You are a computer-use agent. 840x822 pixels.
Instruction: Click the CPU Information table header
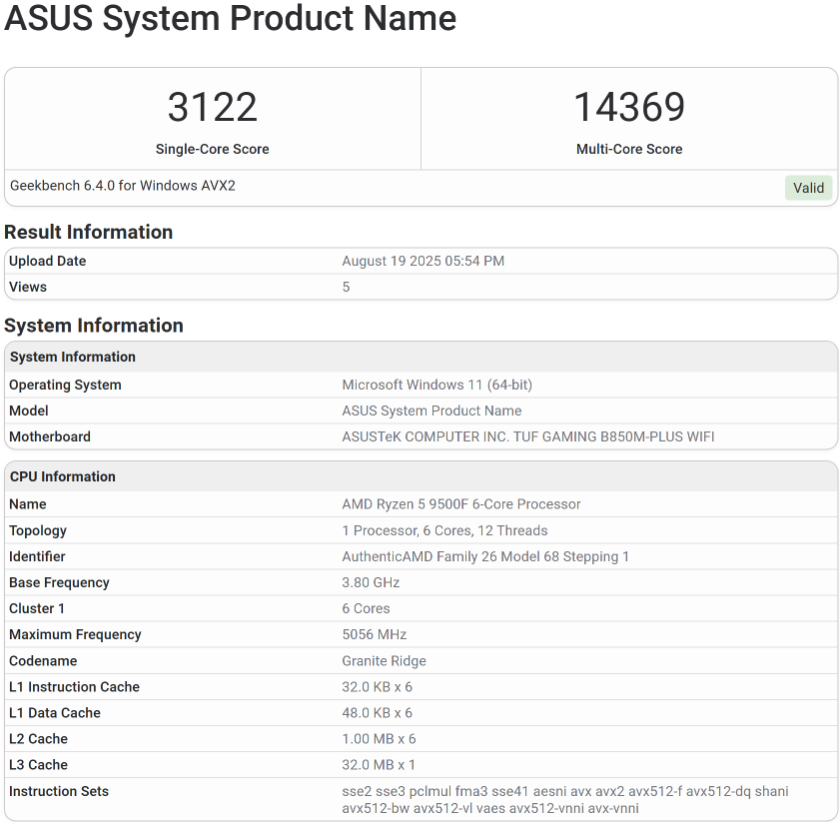point(63,476)
